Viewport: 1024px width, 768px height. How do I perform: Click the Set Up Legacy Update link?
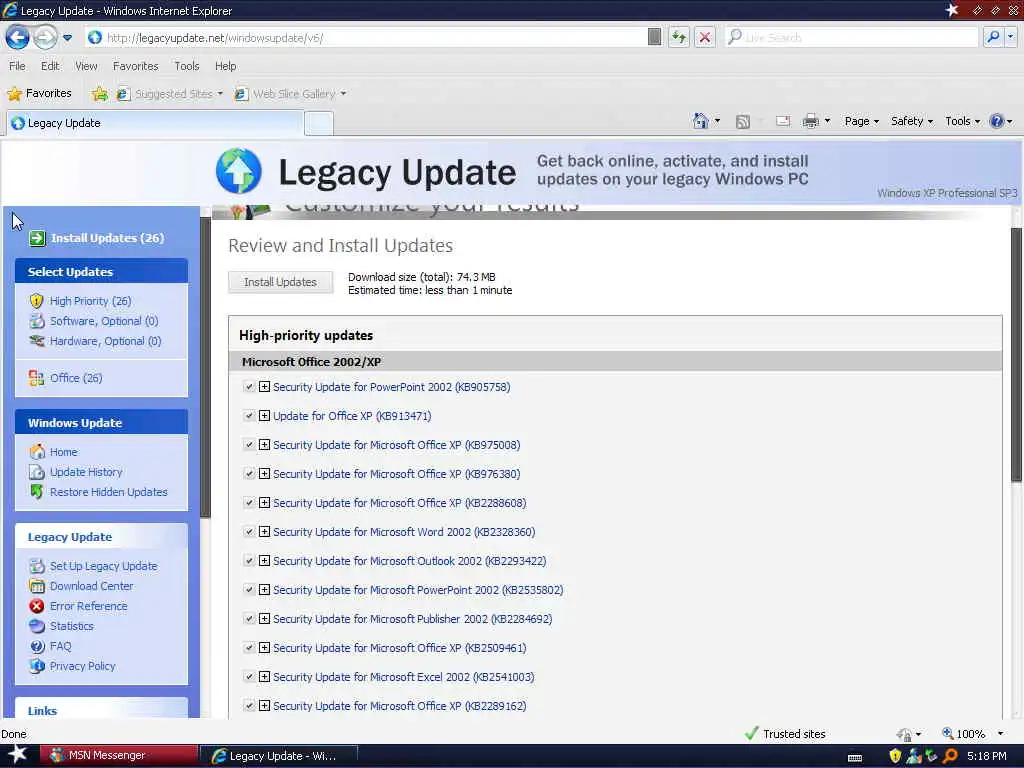point(104,566)
